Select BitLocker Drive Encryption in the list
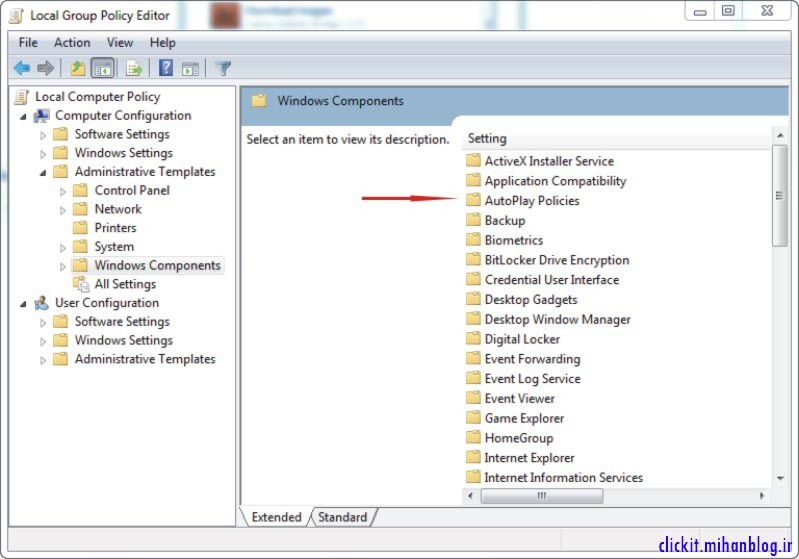799x559 pixels. pos(556,260)
